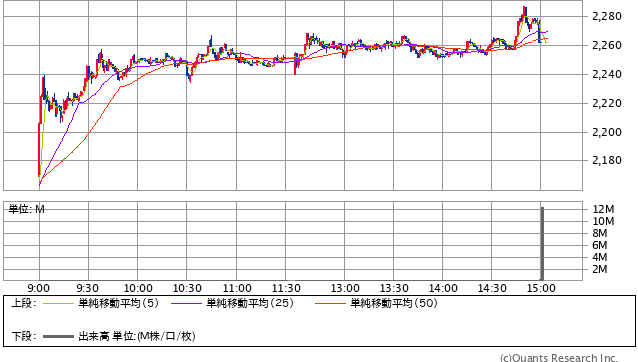Click the green moving average legend line

pyautogui.click(x=59, y=303)
